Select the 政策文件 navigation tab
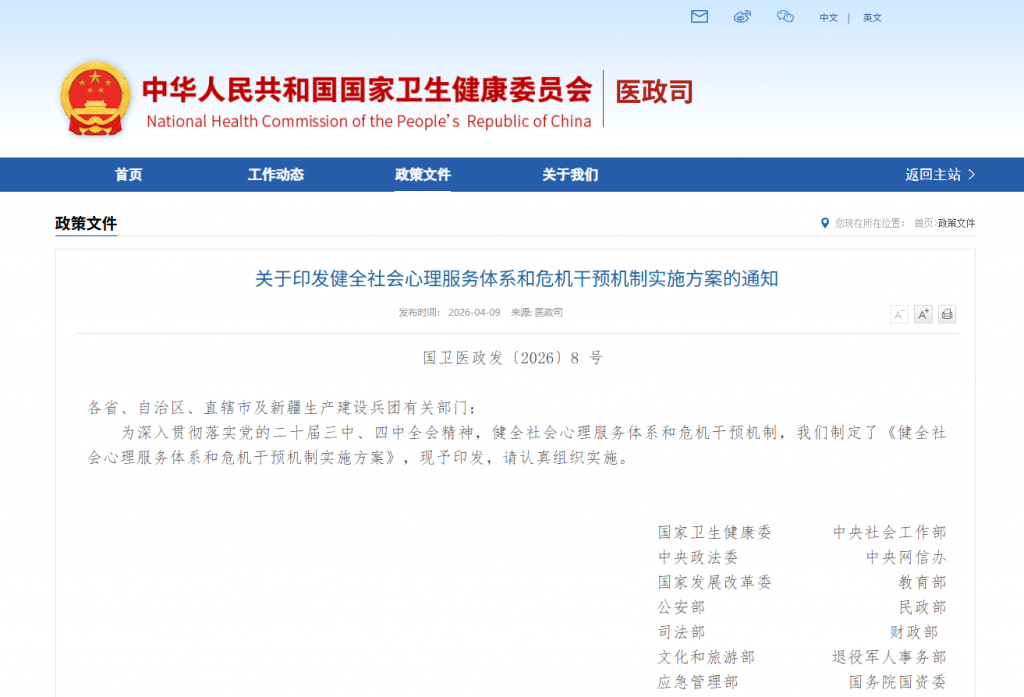This screenshot has width=1024, height=697. pos(423,174)
